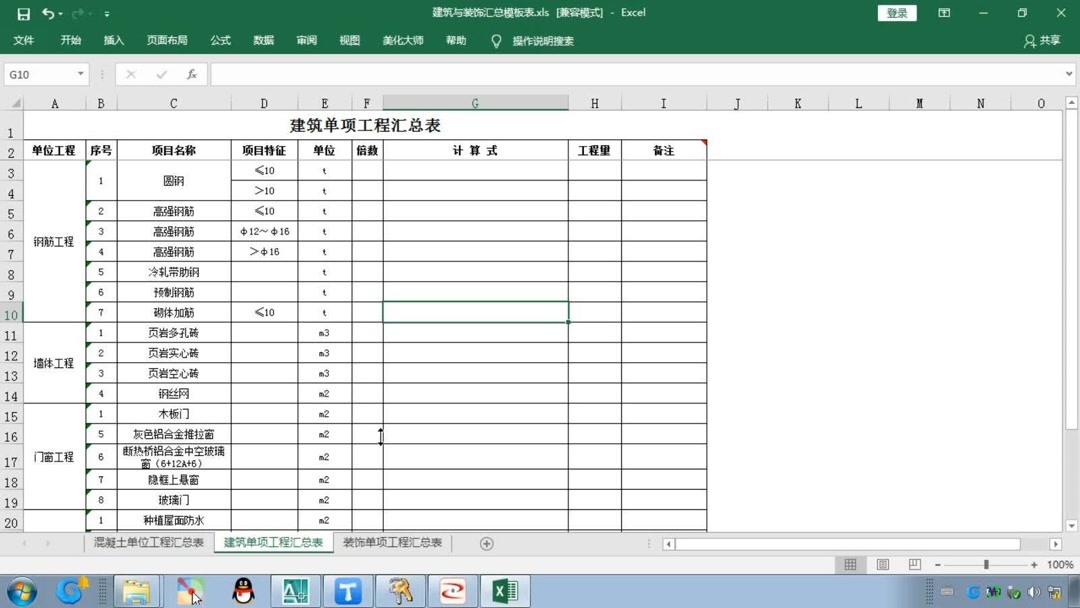Click the new sheet plus button
The image size is (1080, 608).
click(487, 543)
